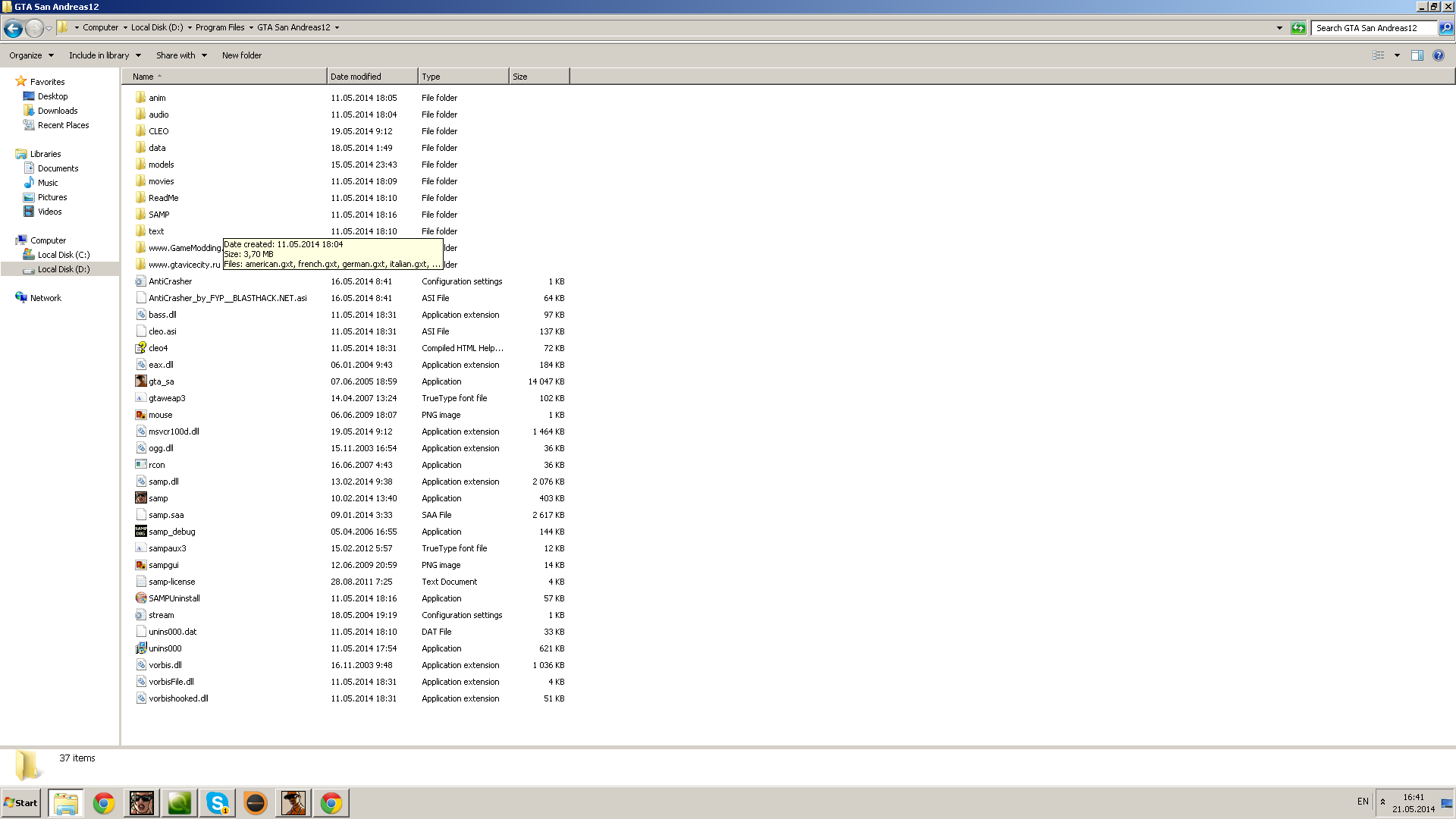
Task: Select the gtaweap3 font file icon
Action: (x=140, y=397)
